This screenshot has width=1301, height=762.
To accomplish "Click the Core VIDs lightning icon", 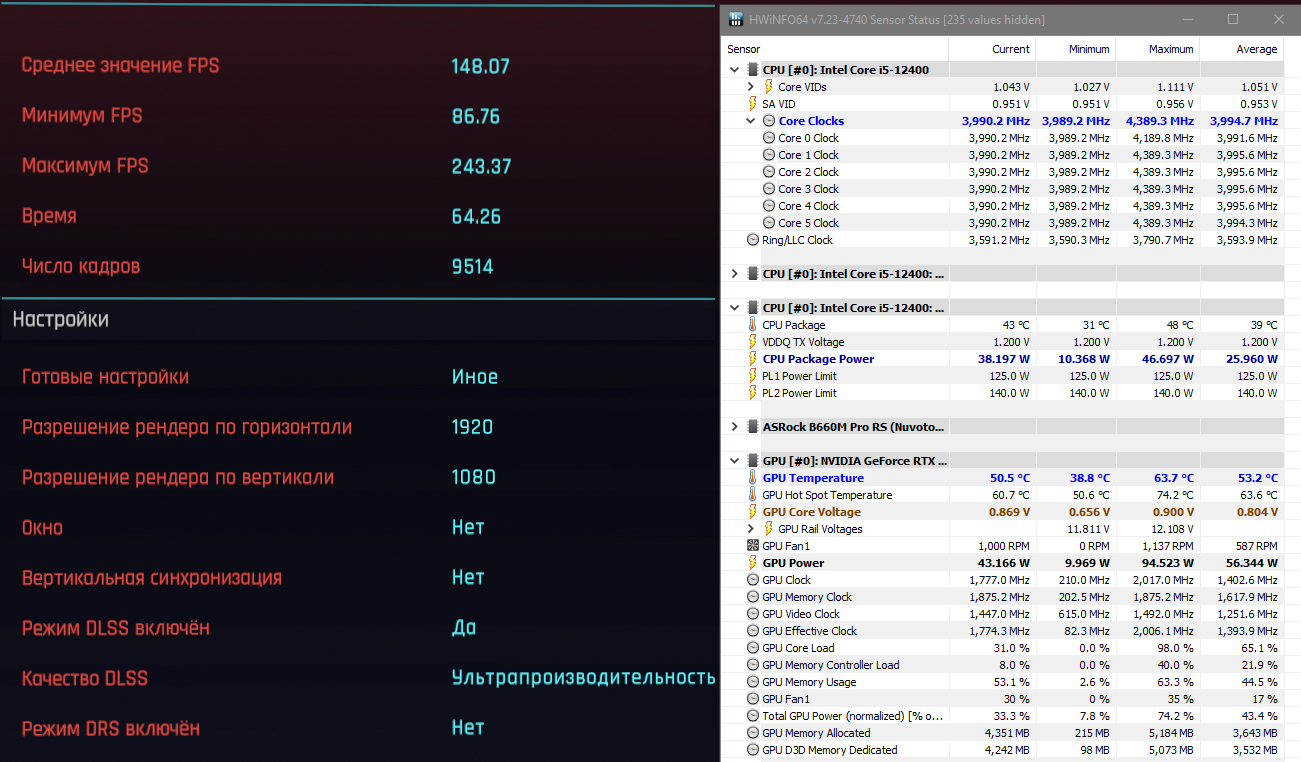I will (769, 87).
